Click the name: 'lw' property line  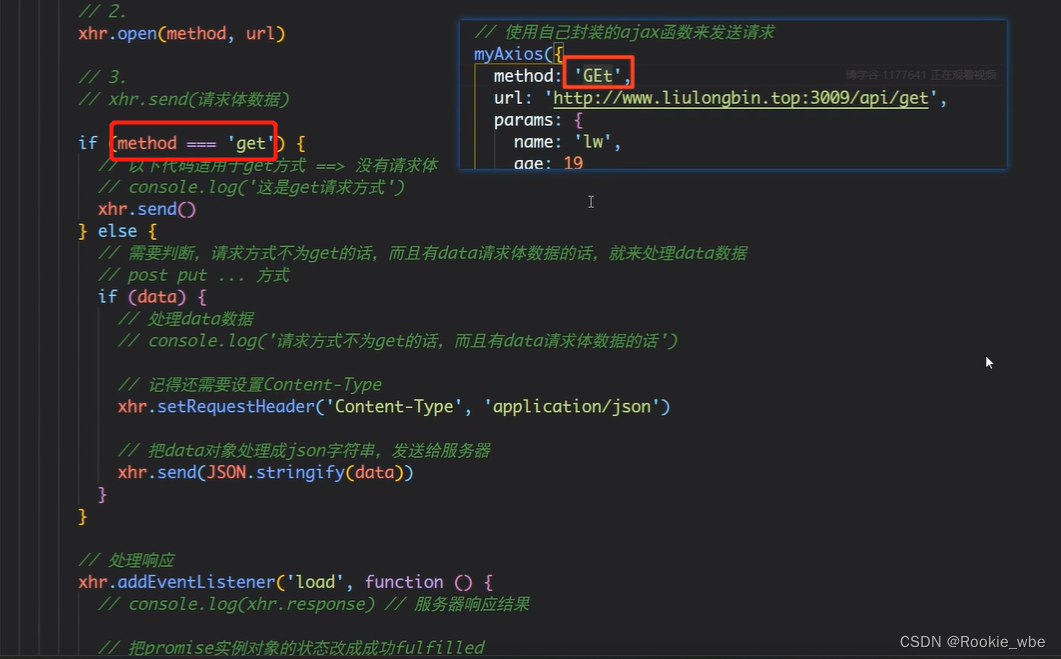tap(567, 142)
